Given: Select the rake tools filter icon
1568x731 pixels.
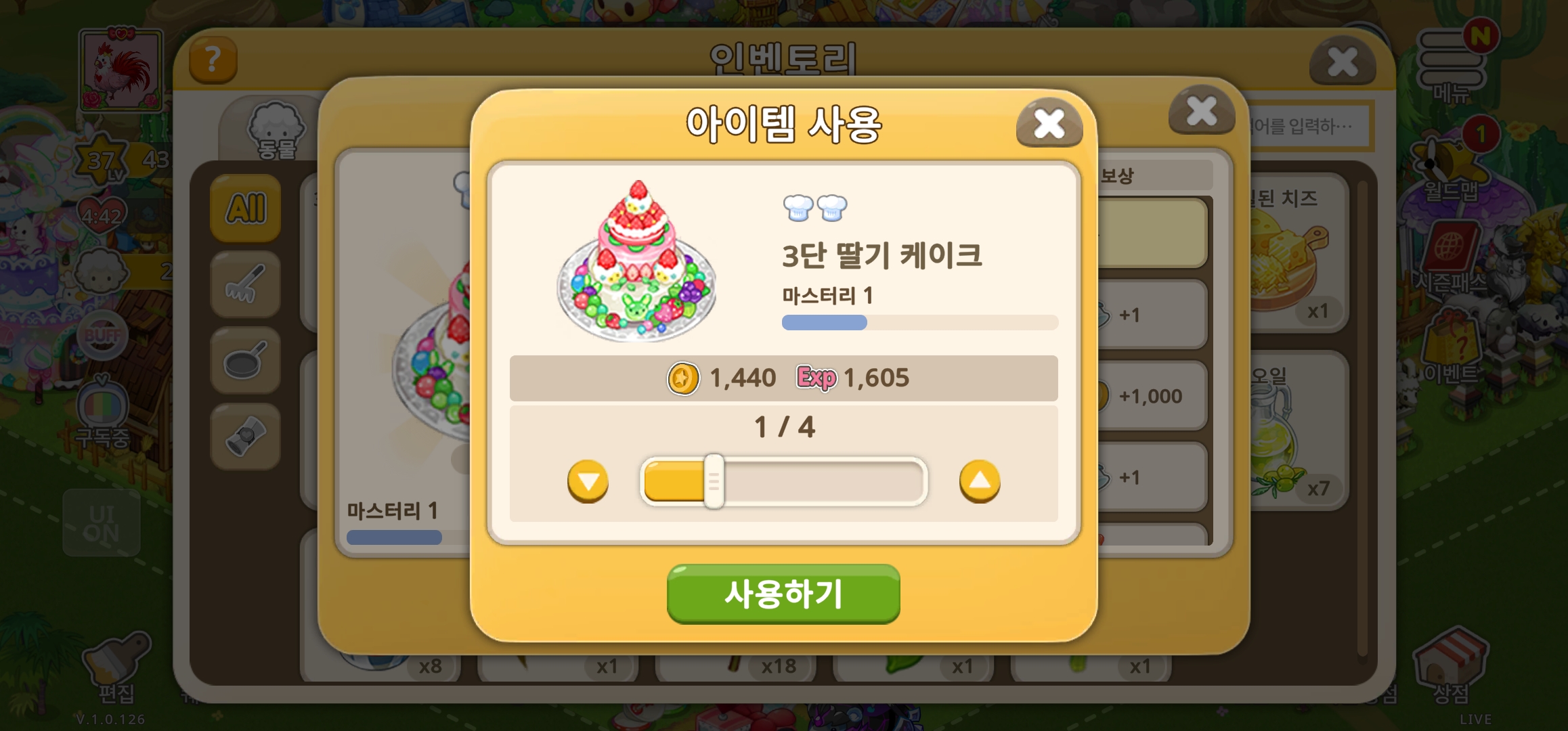Looking at the screenshot, I should [245, 284].
